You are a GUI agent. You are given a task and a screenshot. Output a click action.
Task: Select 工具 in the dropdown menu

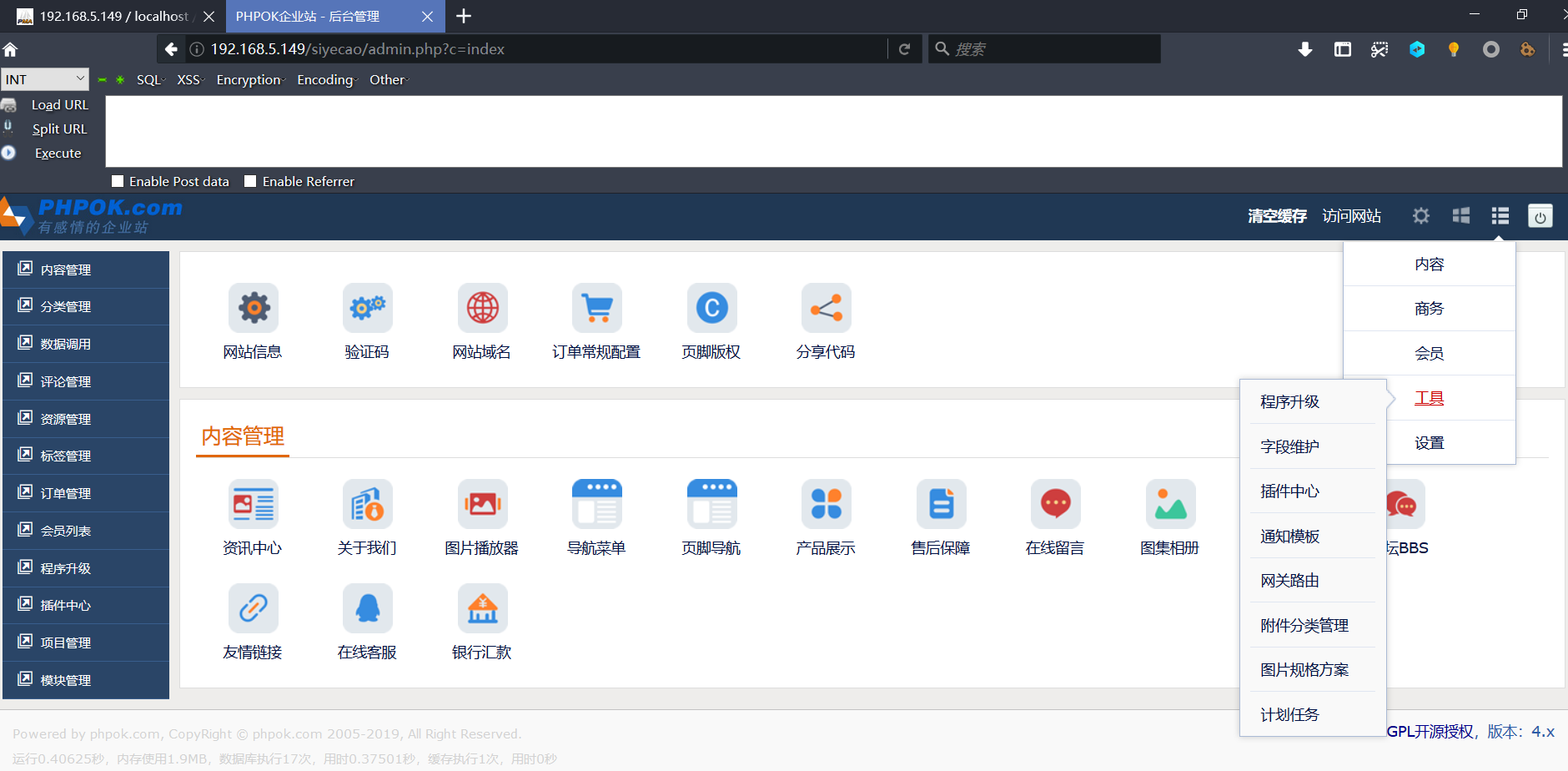[1429, 398]
